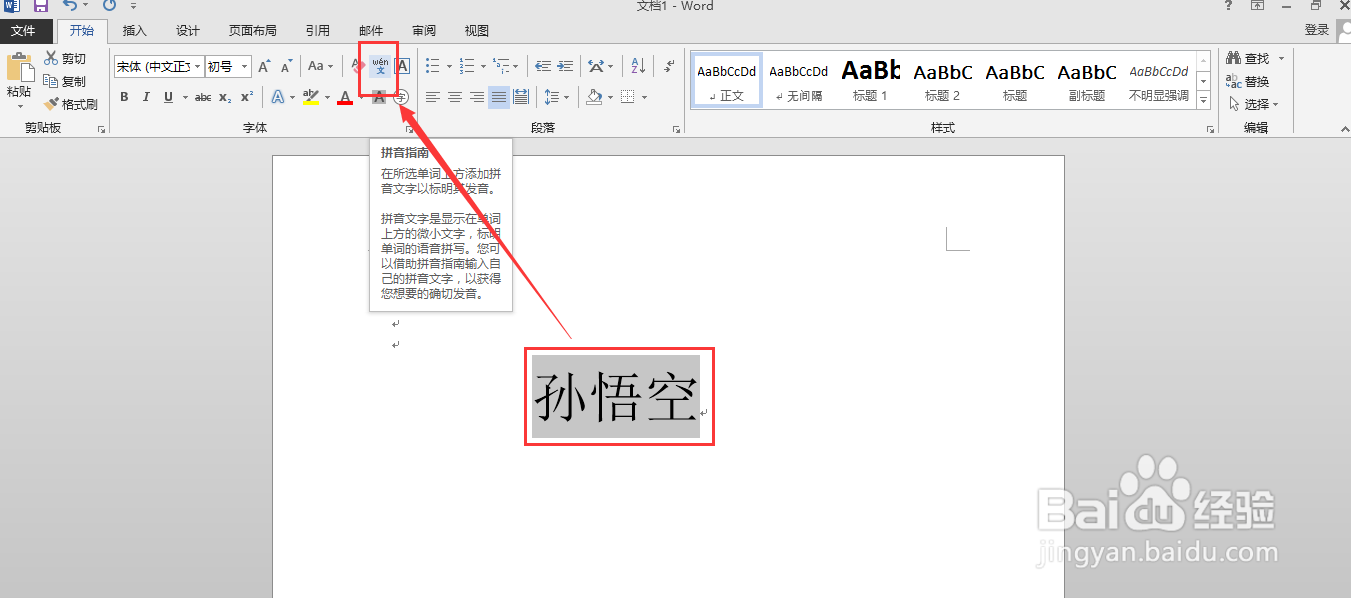Viewport: 1351px width, 598px height.
Task: Apply subscript formatting
Action: click(x=225, y=97)
